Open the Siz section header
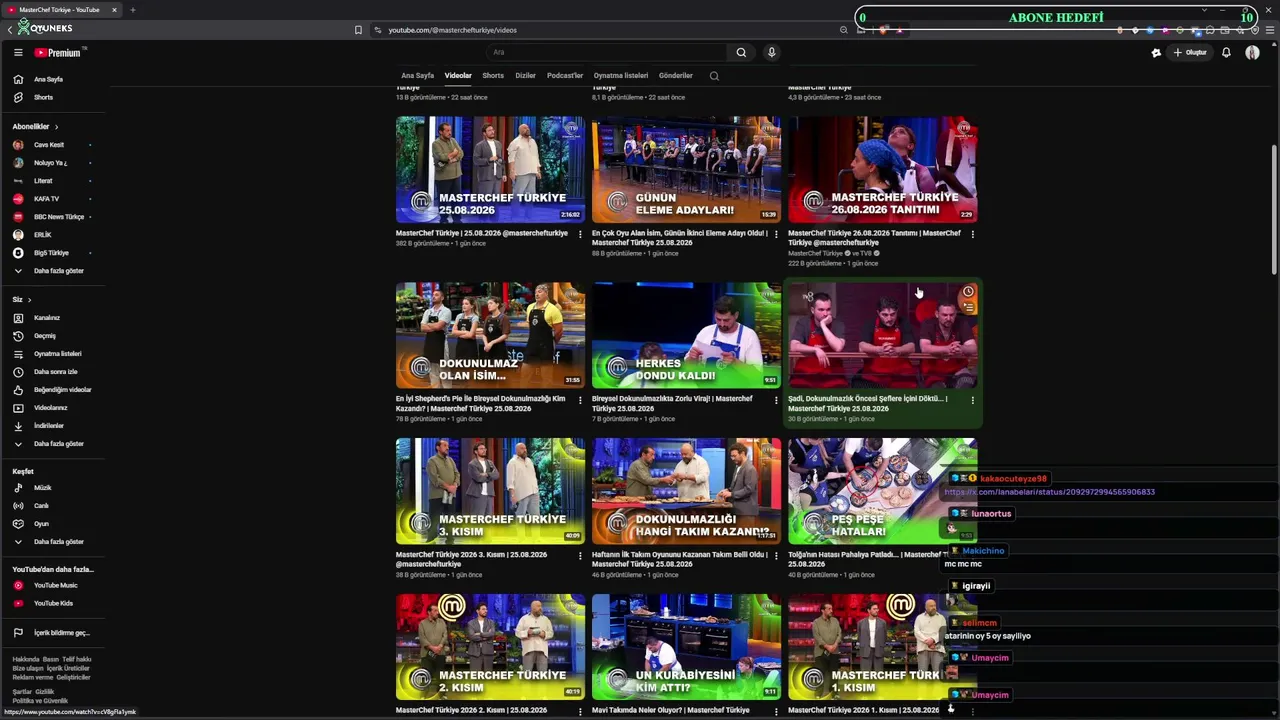Viewport: 1280px width, 720px height. (22, 300)
